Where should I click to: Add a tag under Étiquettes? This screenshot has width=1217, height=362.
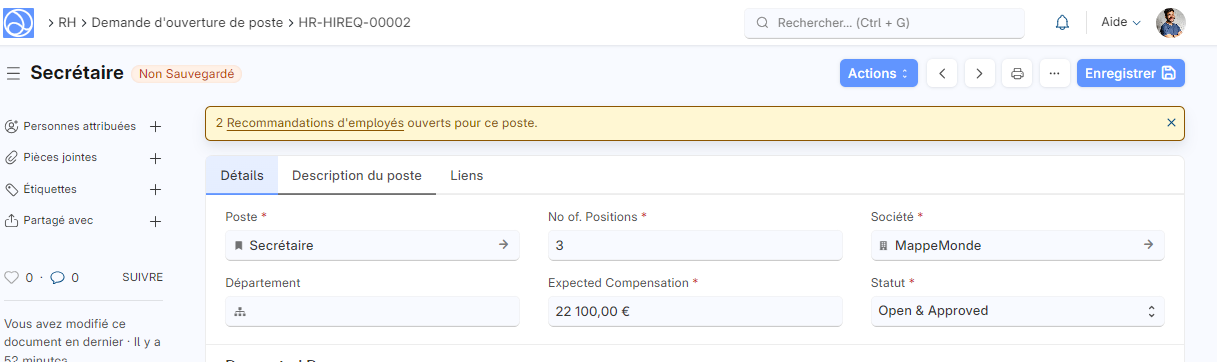click(x=155, y=190)
